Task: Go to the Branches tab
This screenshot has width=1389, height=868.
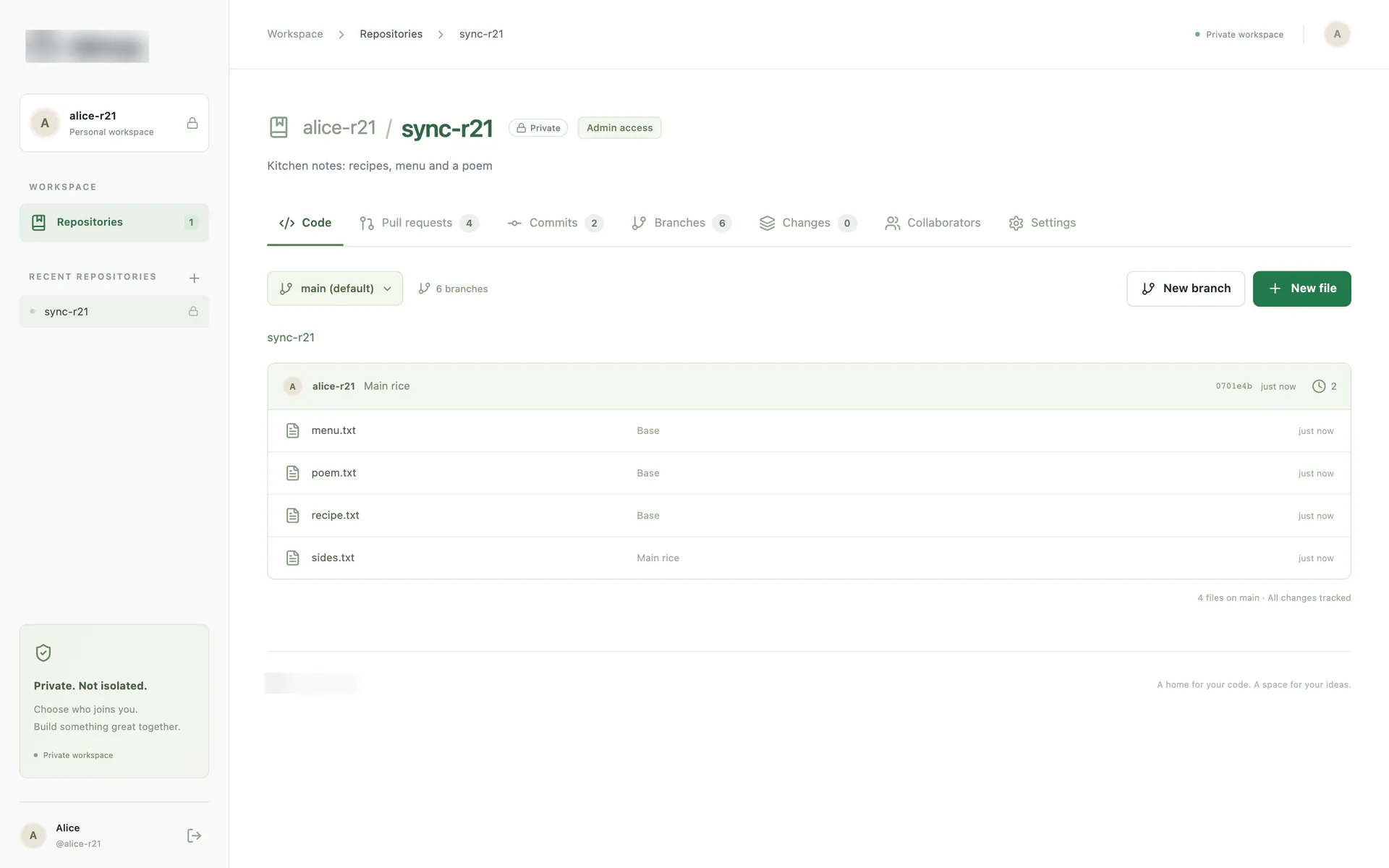Action: coord(681,223)
